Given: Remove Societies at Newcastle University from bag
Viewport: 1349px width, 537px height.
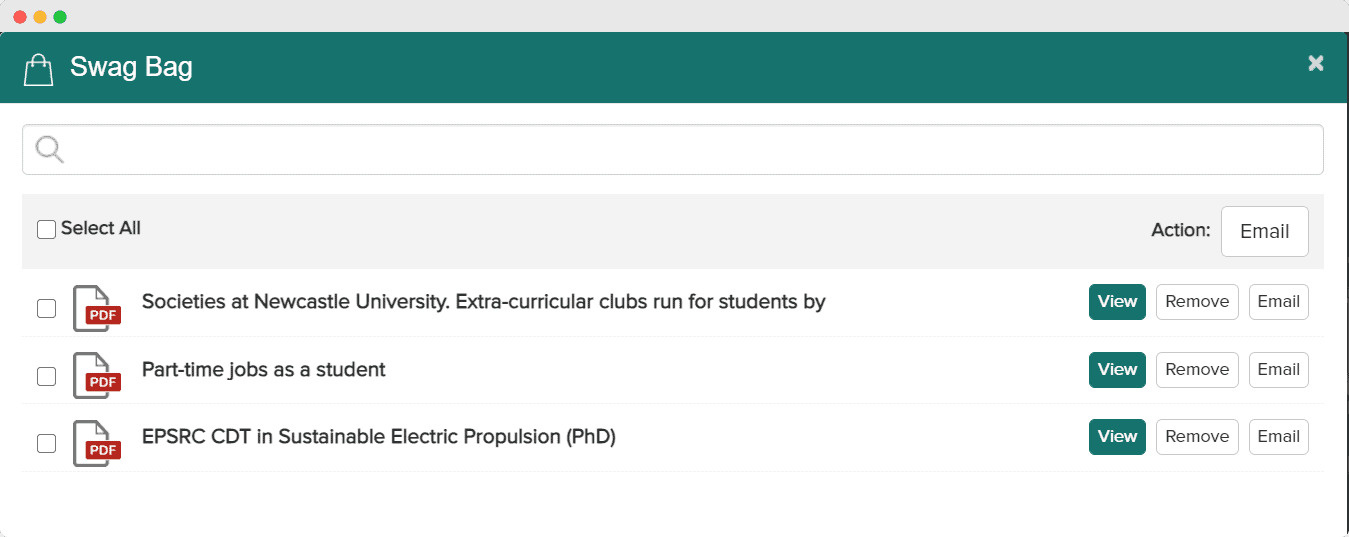Looking at the screenshot, I should 1197,302.
